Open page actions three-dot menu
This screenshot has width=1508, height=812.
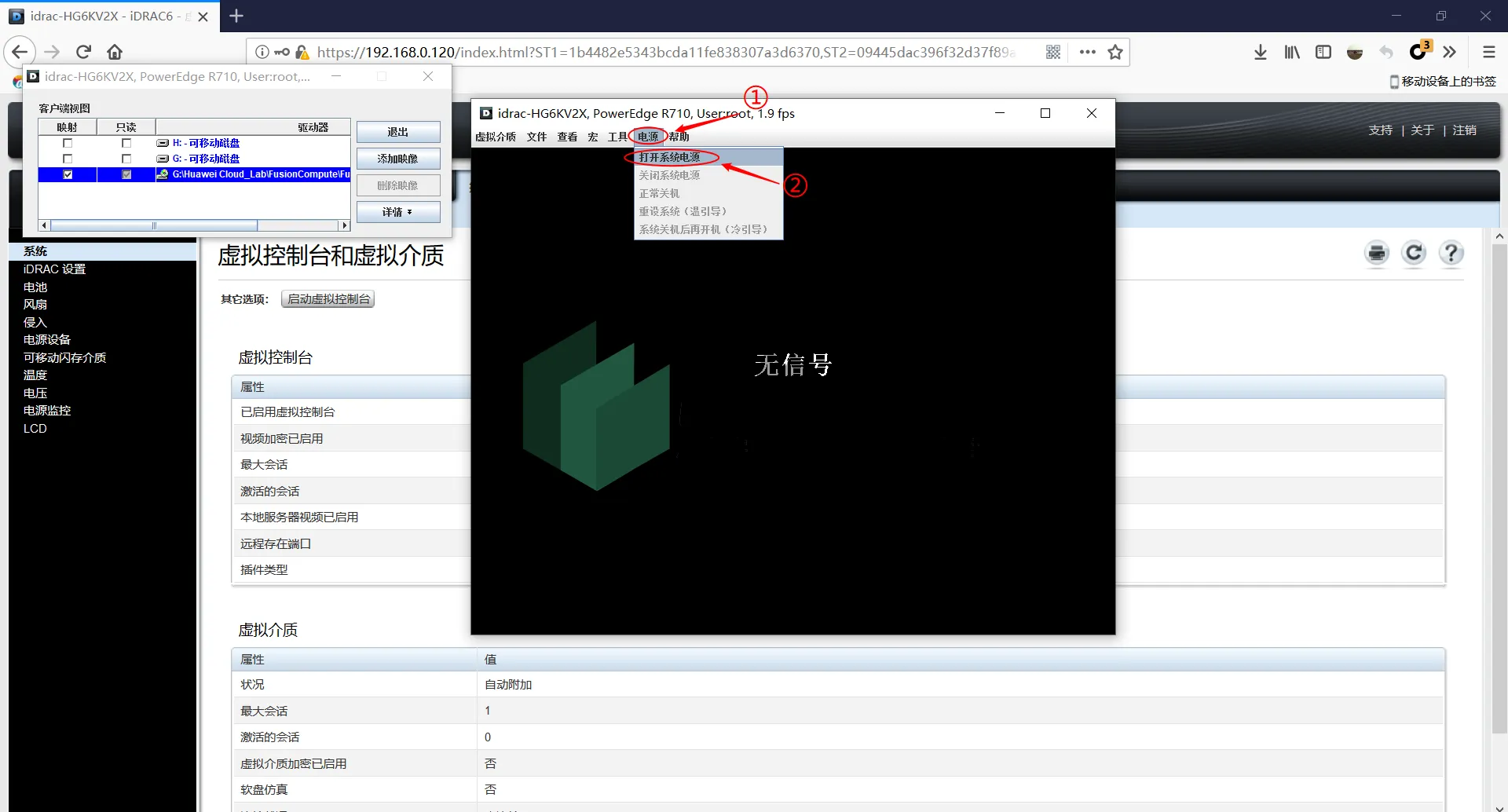(1087, 52)
